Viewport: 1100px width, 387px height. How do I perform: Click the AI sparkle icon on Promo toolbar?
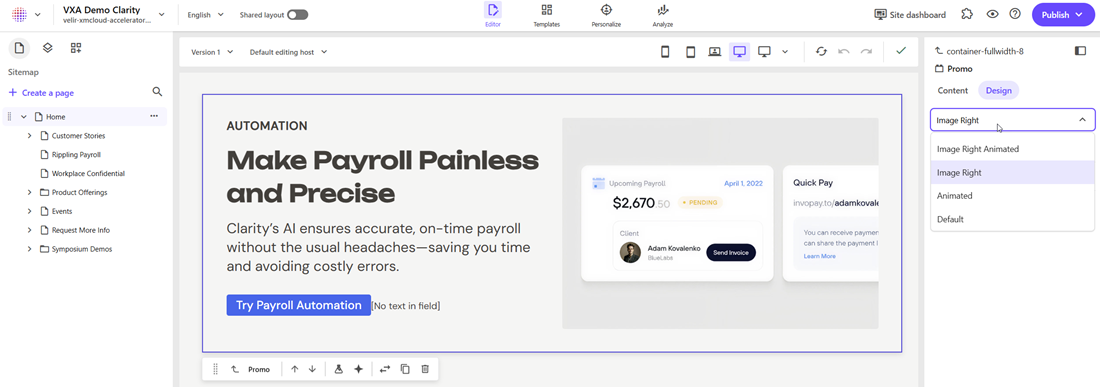click(x=358, y=369)
